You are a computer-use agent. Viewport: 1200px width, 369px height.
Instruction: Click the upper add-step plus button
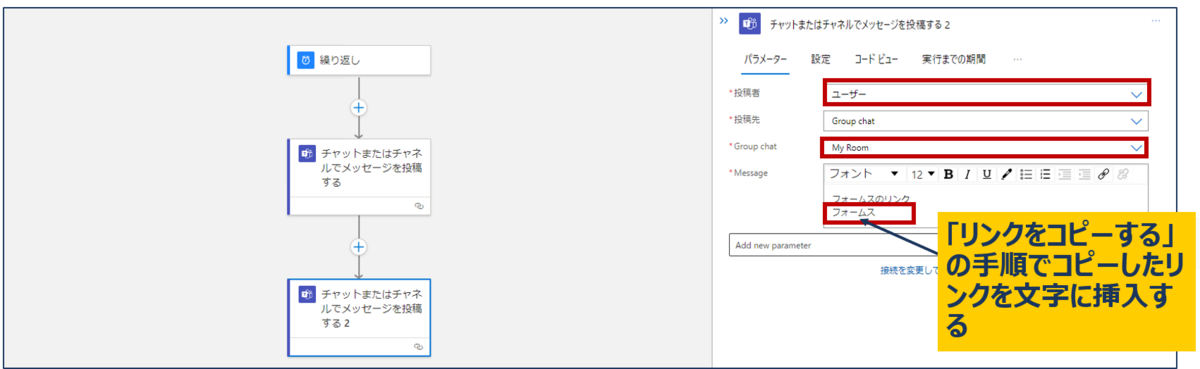pyautogui.click(x=358, y=107)
